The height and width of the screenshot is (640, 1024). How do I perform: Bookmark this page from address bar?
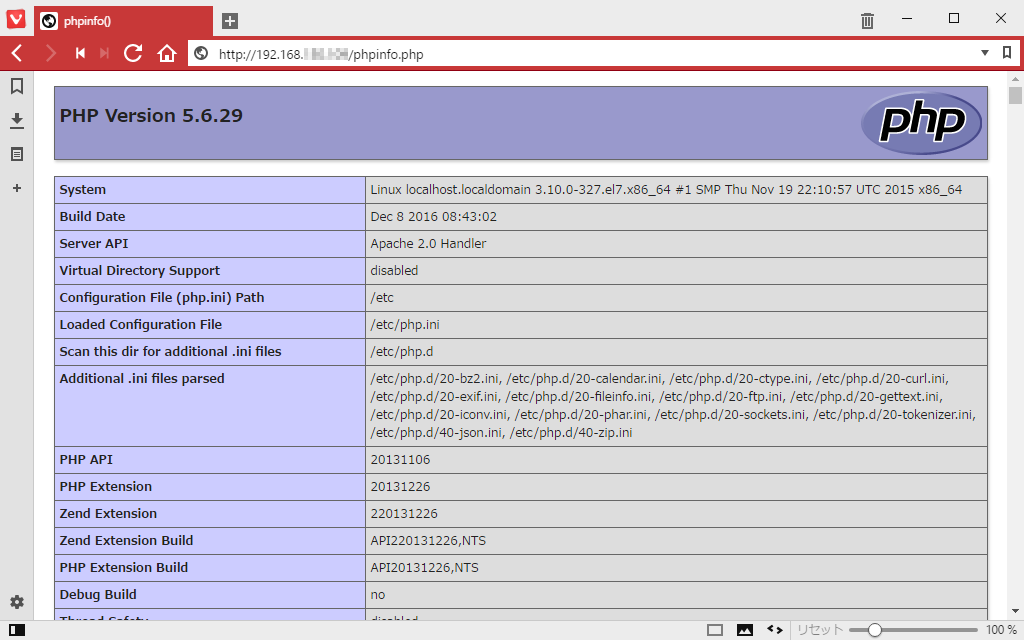coord(1007,53)
